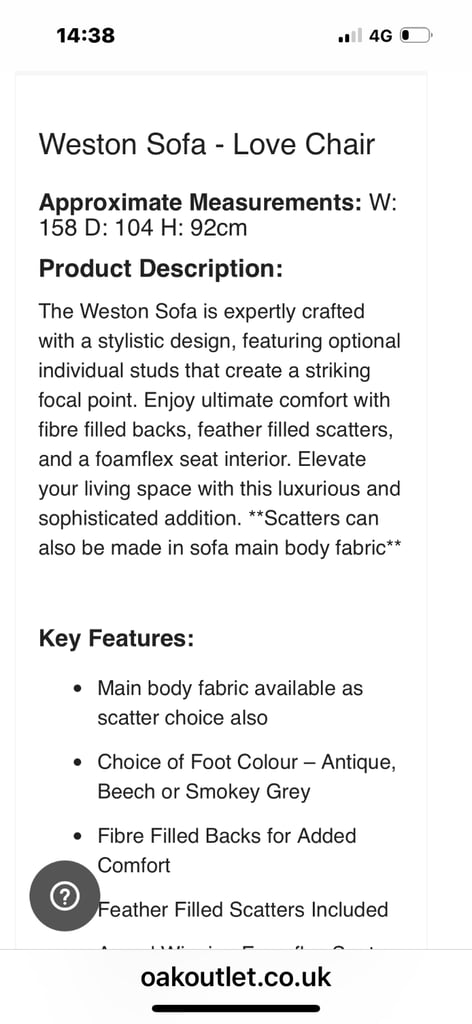Tap the Main body fabric bullet item
Image resolution: width=472 pixels, height=1024 pixels.
tap(230, 703)
